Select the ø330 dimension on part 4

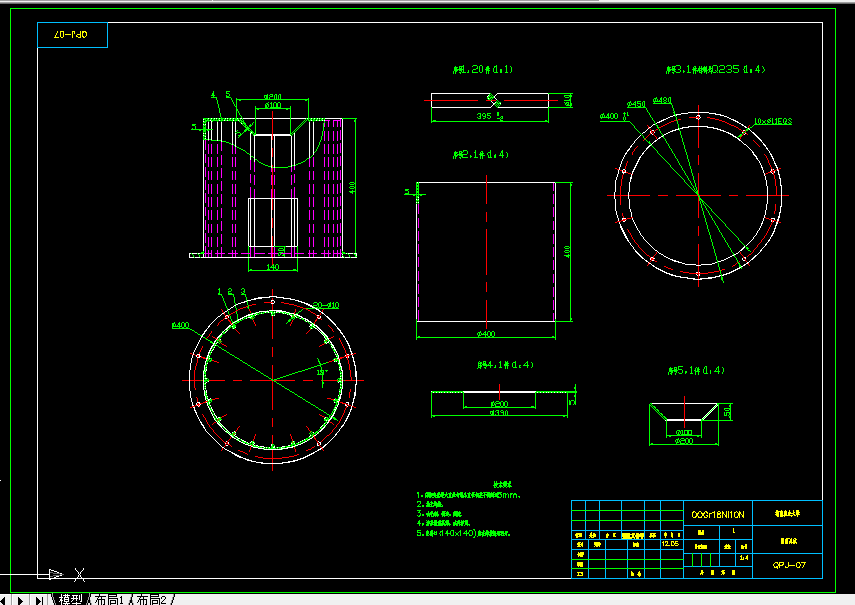click(499, 413)
